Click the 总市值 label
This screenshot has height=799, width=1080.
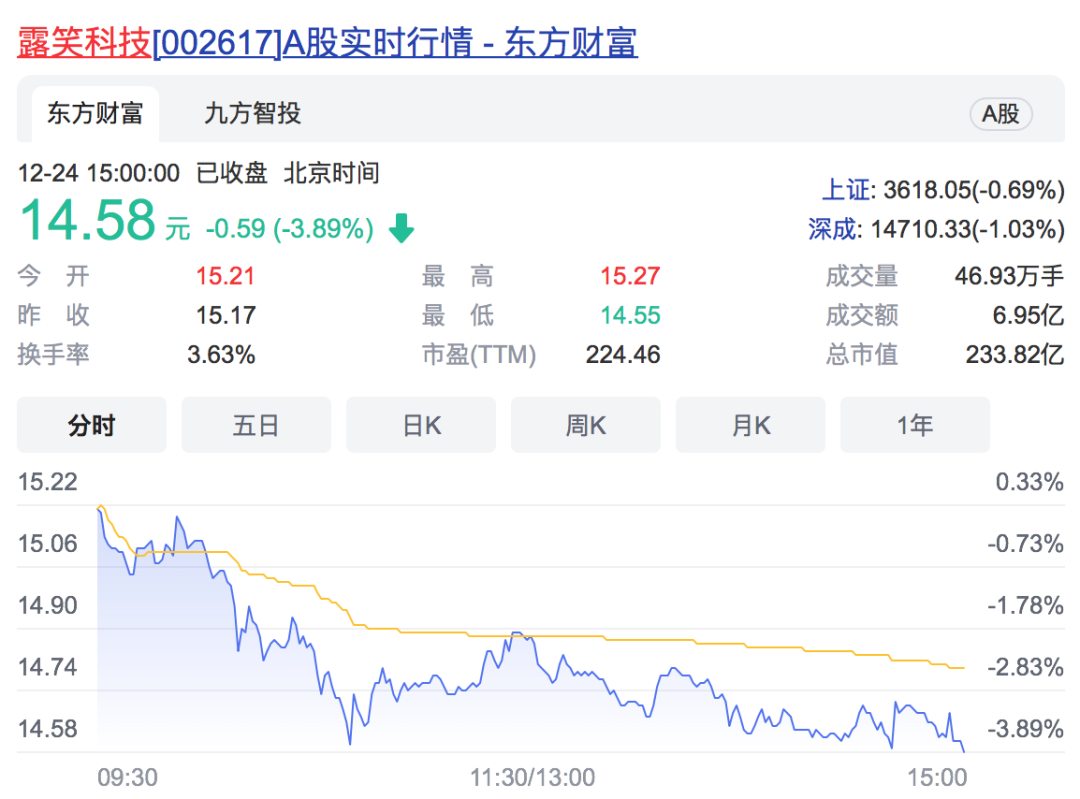(862, 355)
